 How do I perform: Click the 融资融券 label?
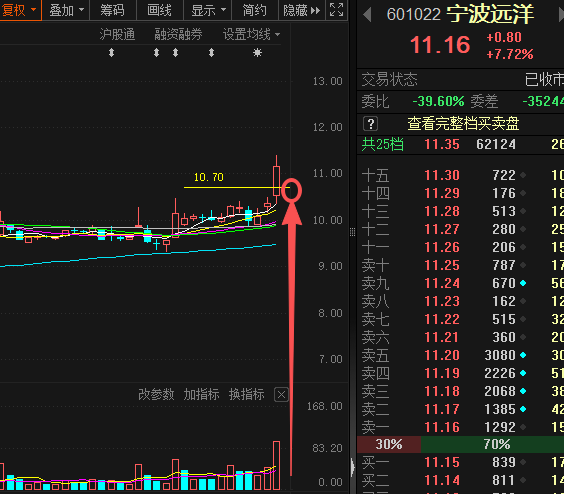tap(178, 35)
